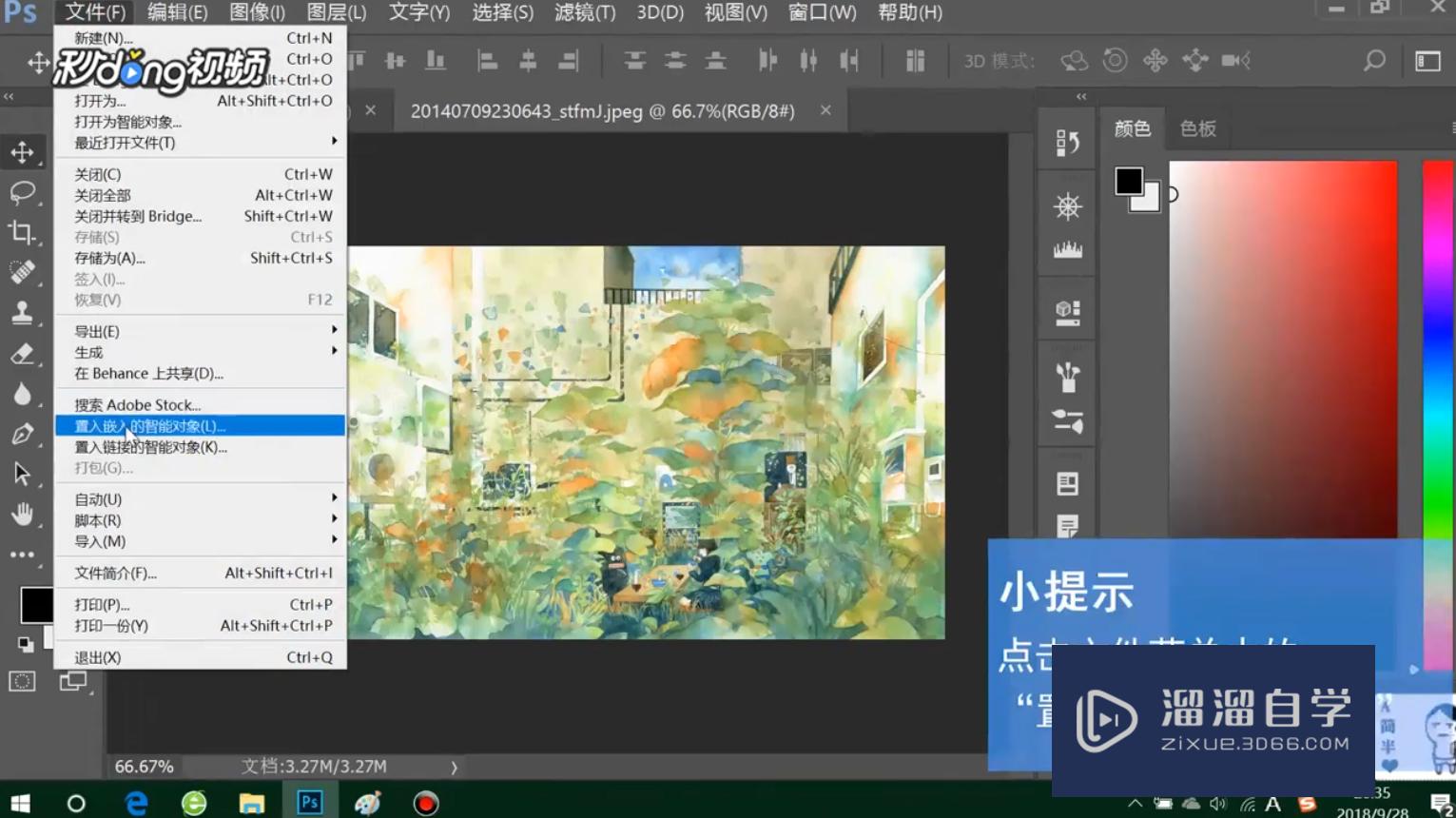The width and height of the screenshot is (1456, 818).
Task: Open the Properties panel icon
Action: point(1067,484)
